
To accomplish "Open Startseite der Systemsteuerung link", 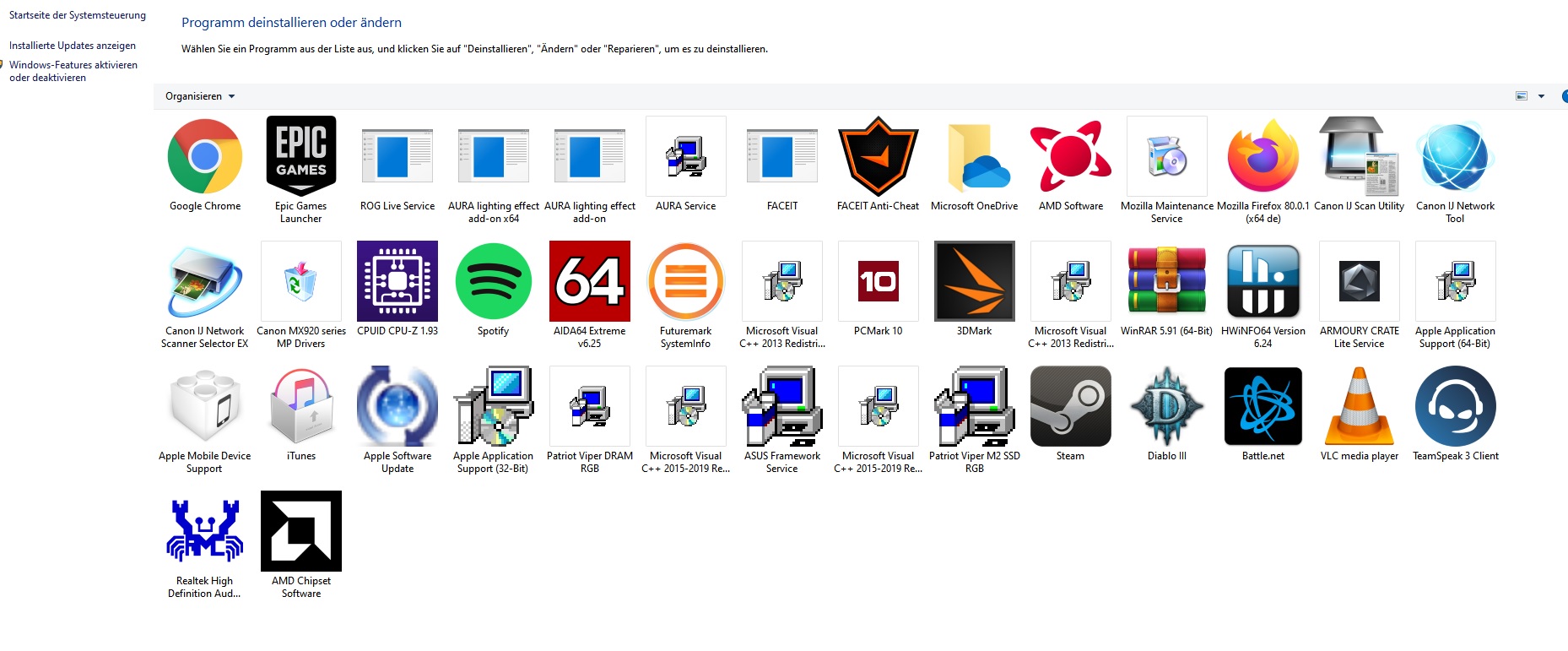I will (x=77, y=15).
